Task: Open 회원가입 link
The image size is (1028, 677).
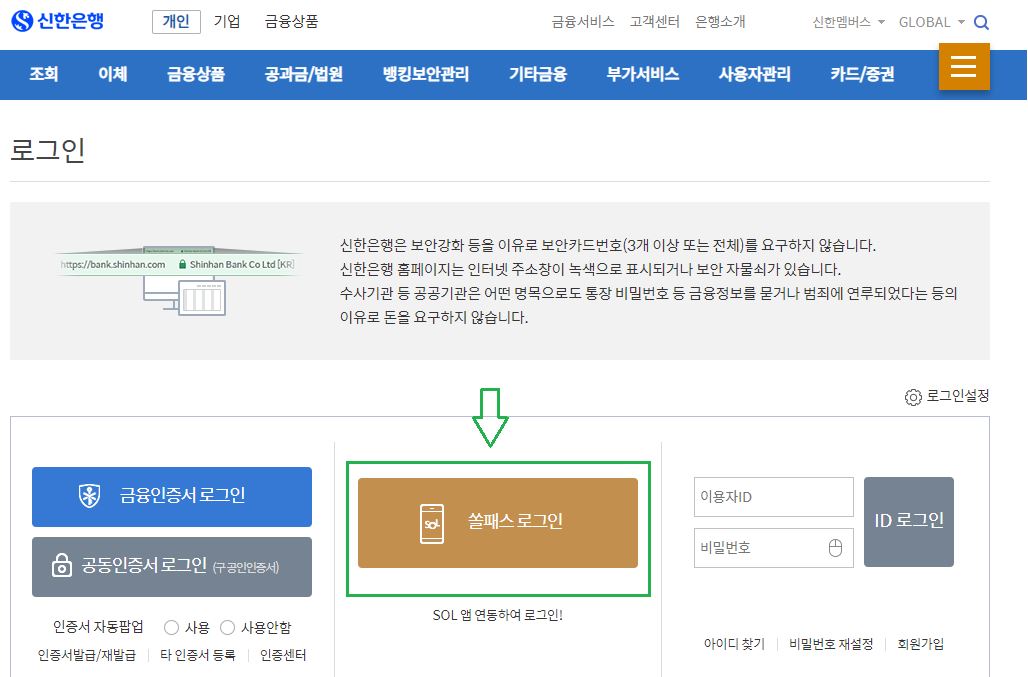Action: pyautogui.click(x=920, y=644)
